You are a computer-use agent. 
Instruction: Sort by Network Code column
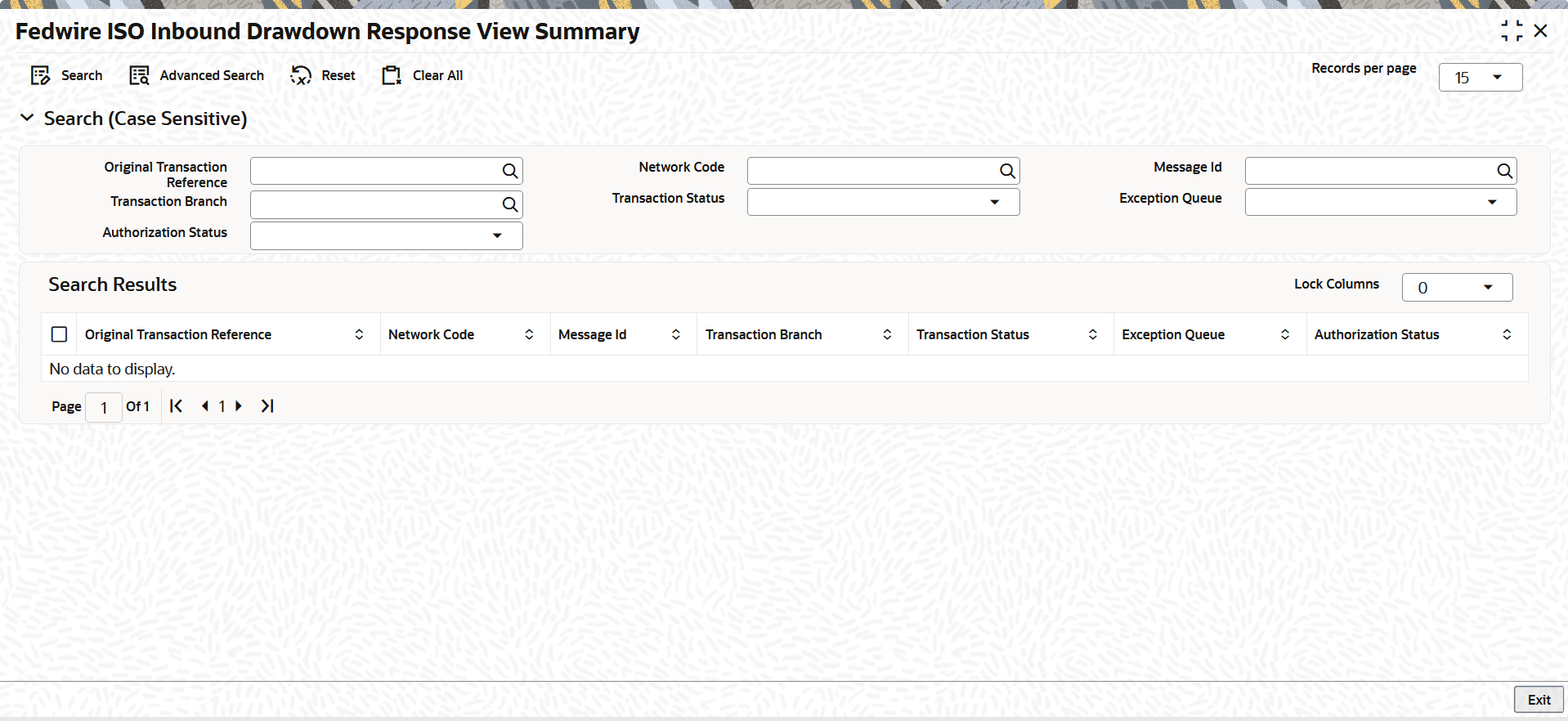click(x=529, y=334)
